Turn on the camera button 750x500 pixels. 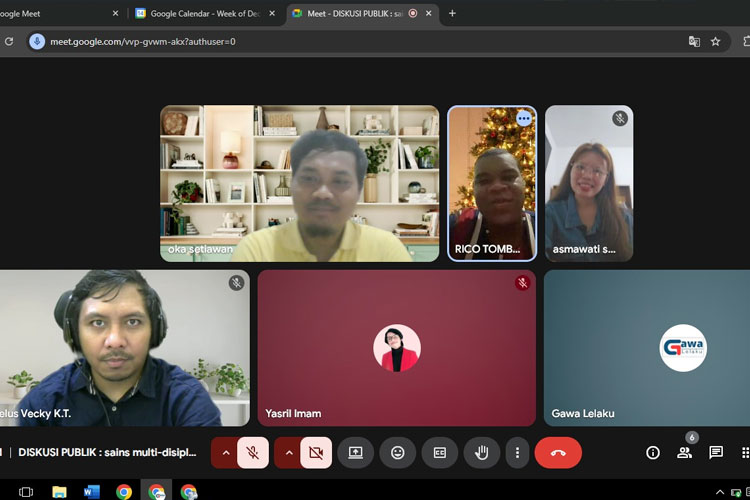pos(316,453)
